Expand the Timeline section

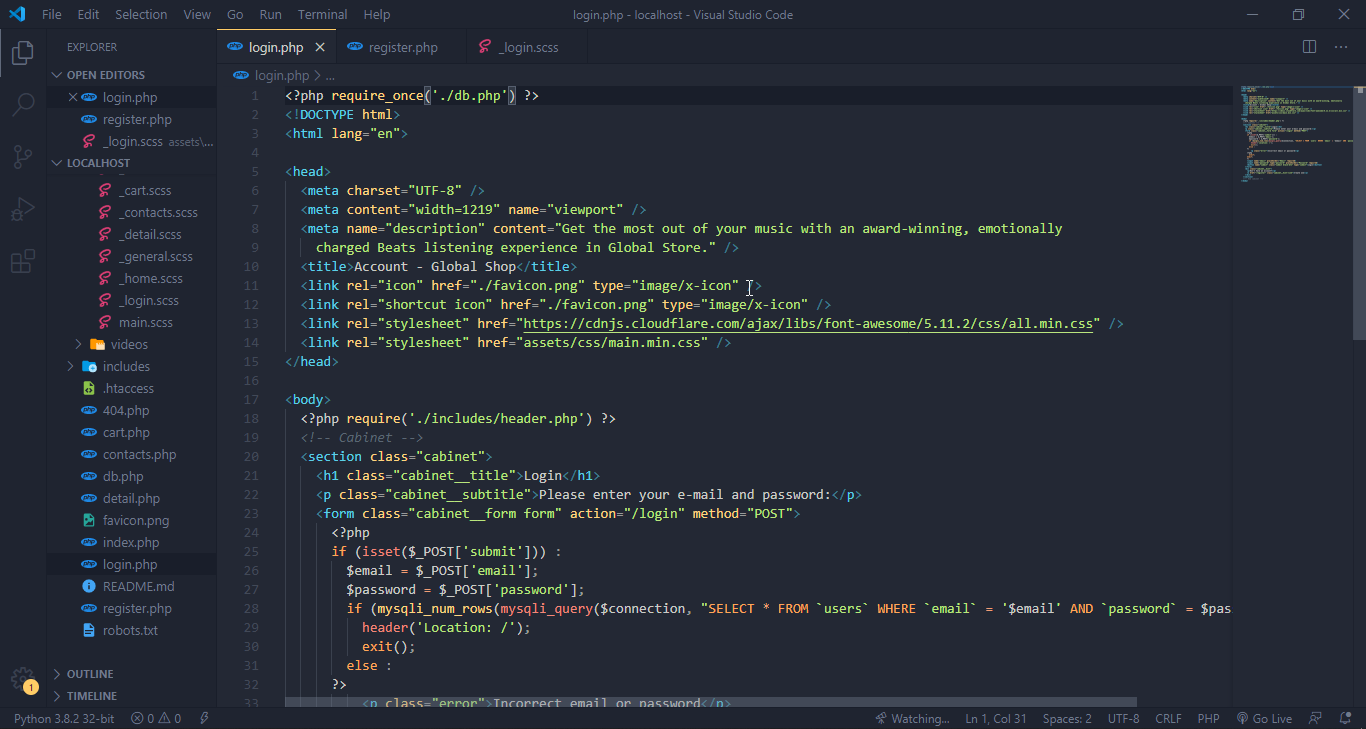click(131, 696)
